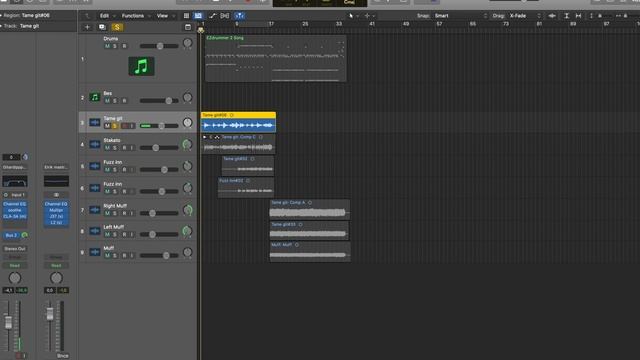Toggle solo on the Tame git track

pos(115,126)
